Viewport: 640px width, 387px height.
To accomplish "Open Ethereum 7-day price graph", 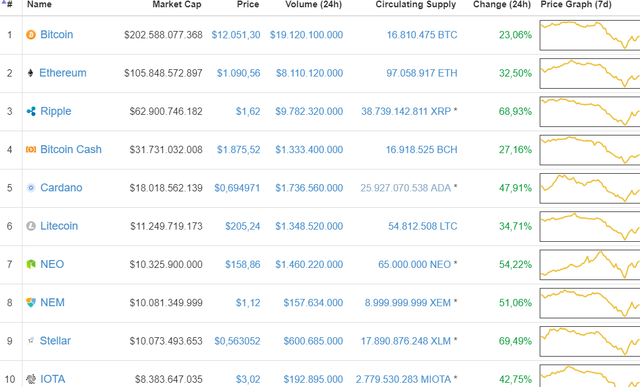I will pos(590,73).
